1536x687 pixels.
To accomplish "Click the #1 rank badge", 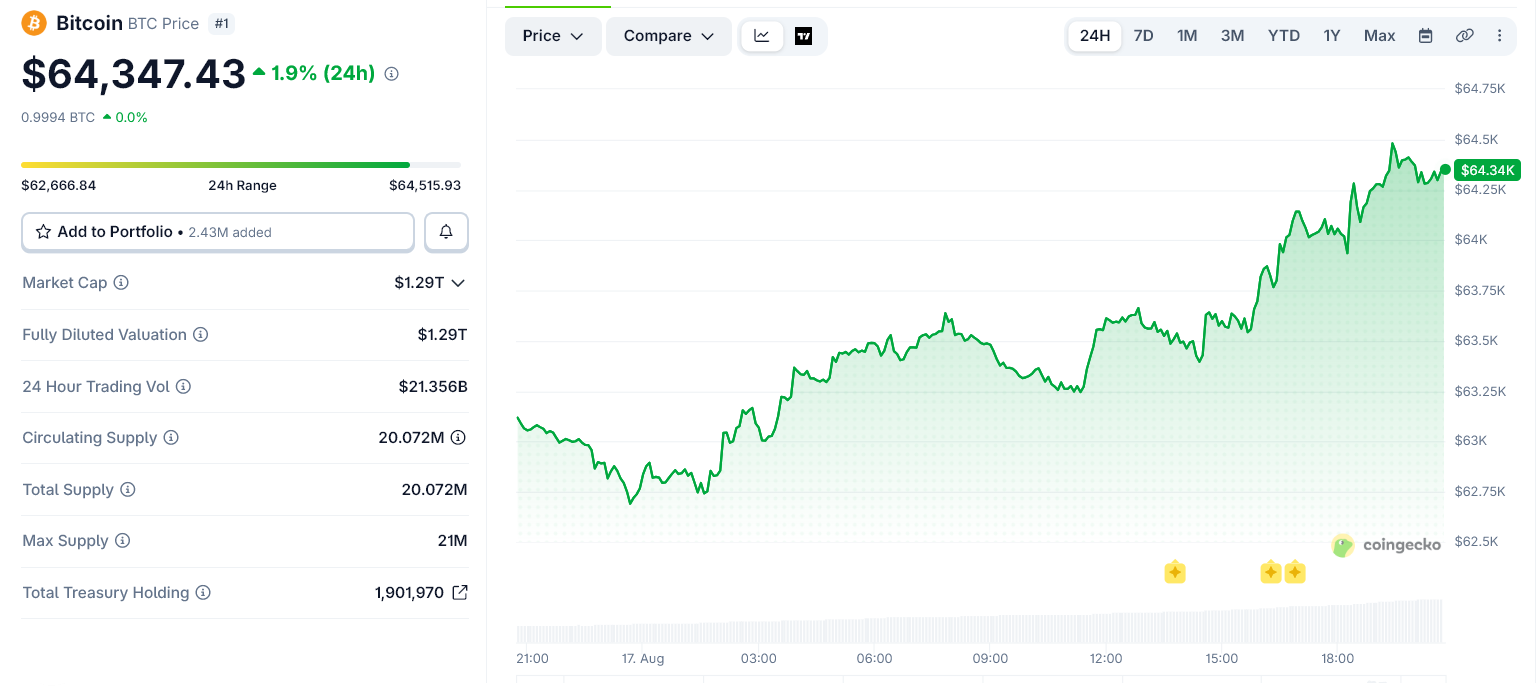I will coord(220,23).
